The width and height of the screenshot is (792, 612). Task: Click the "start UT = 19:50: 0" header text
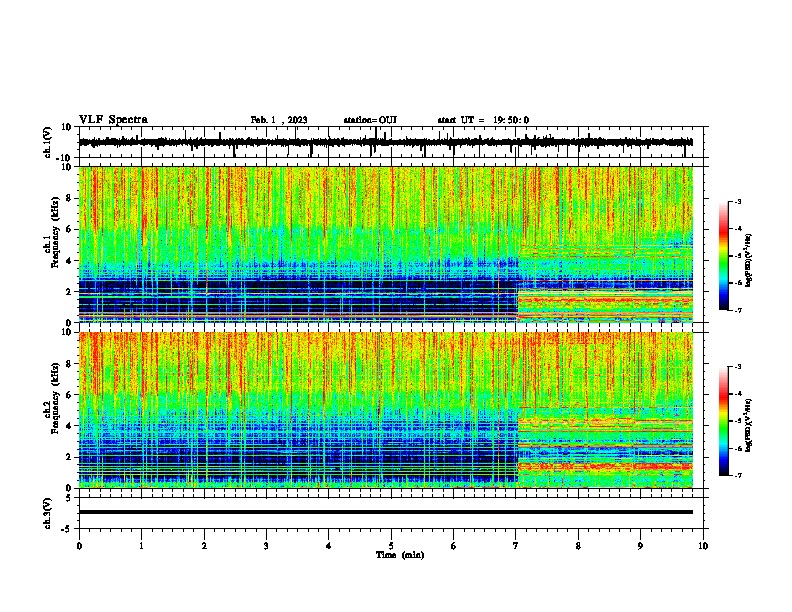pos(483,120)
